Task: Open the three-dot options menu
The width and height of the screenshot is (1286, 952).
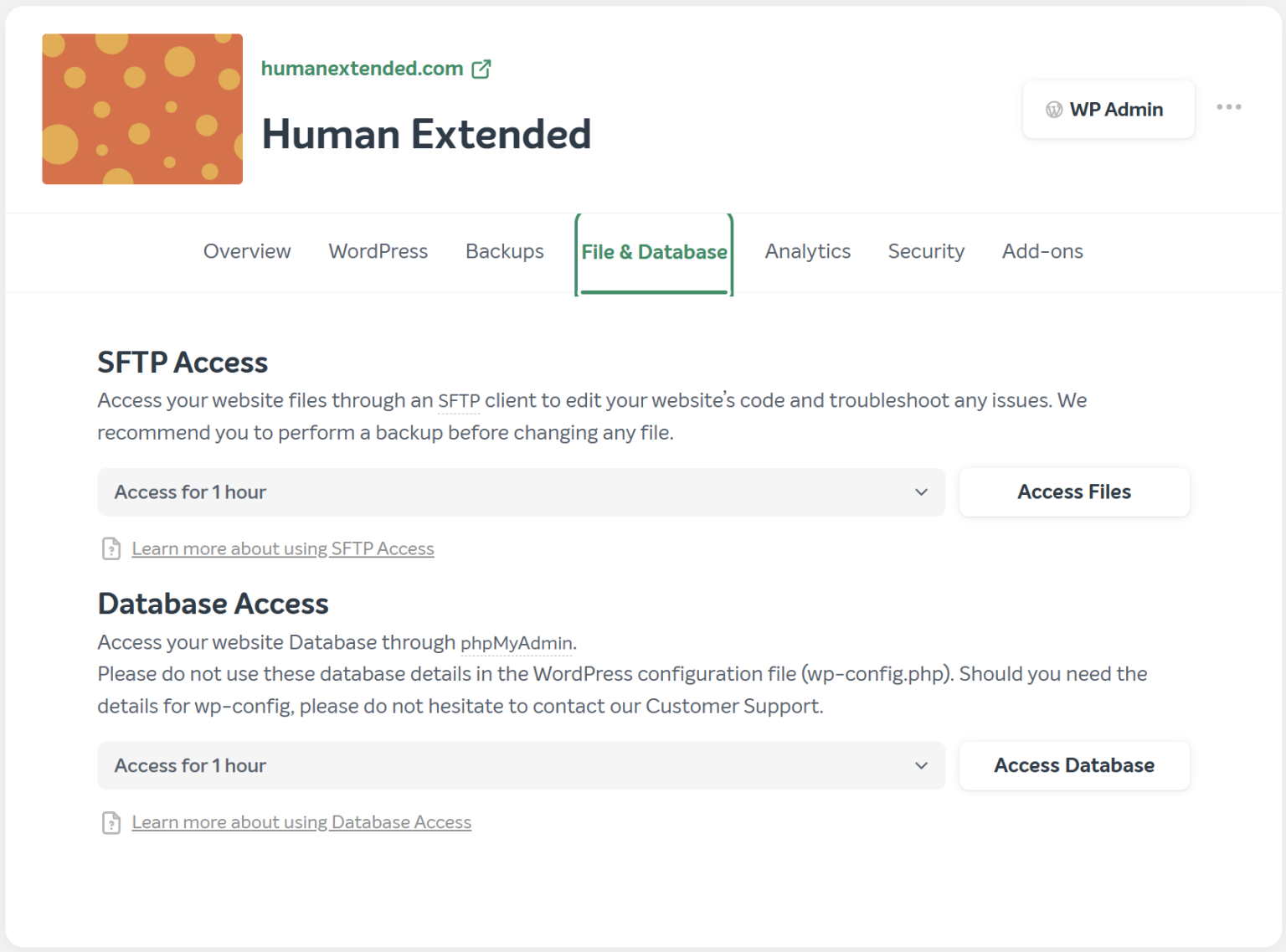Action: pyautogui.click(x=1229, y=106)
